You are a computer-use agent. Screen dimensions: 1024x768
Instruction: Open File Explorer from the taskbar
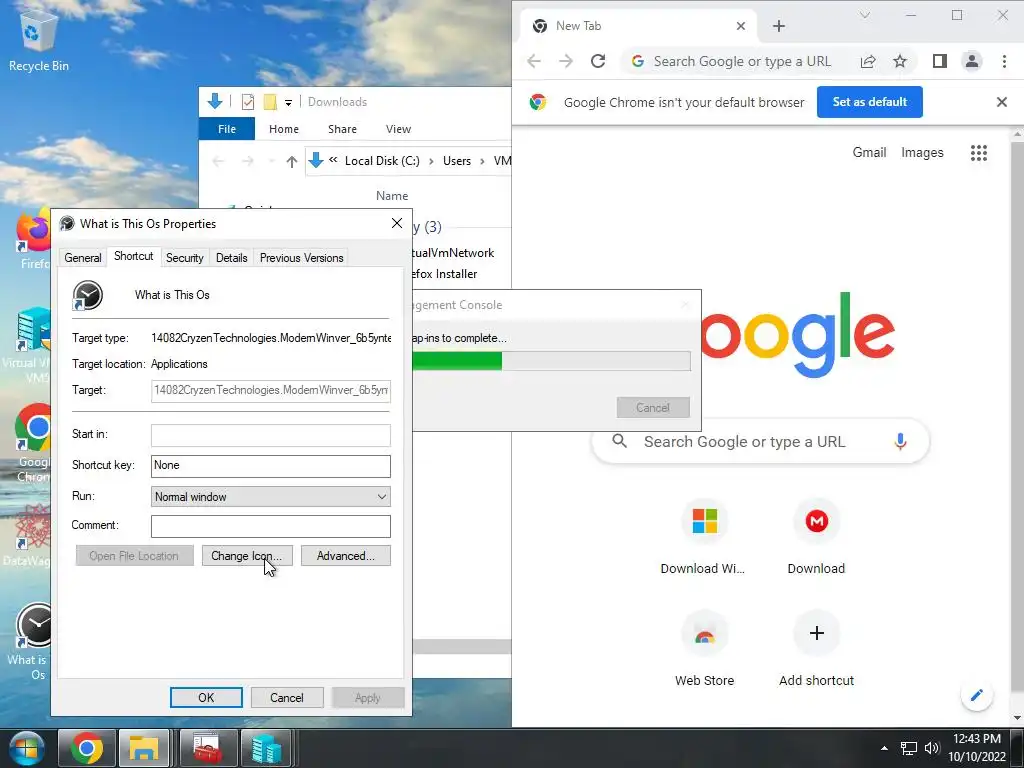[144, 748]
